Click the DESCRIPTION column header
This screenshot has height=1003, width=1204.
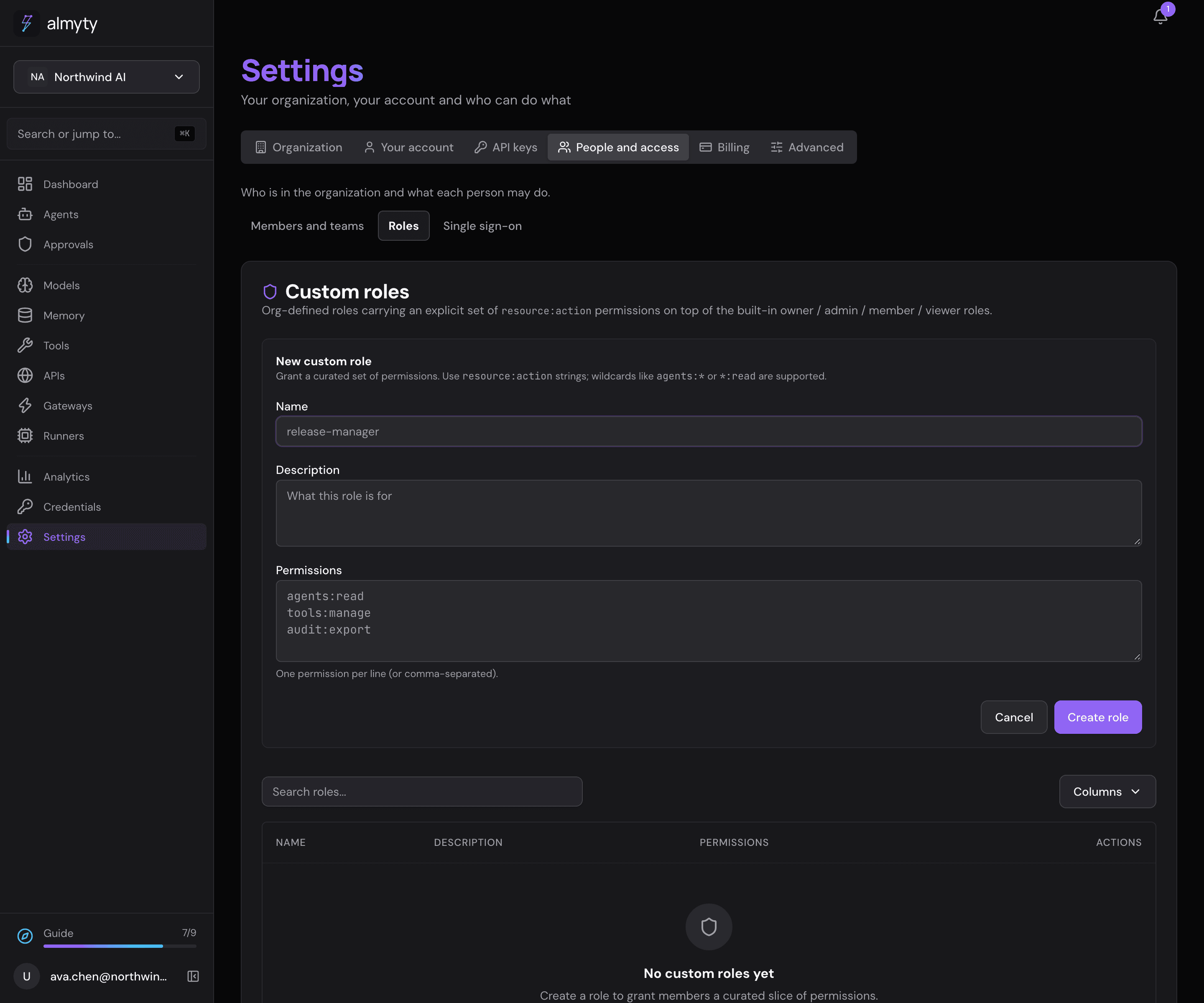[x=468, y=843]
